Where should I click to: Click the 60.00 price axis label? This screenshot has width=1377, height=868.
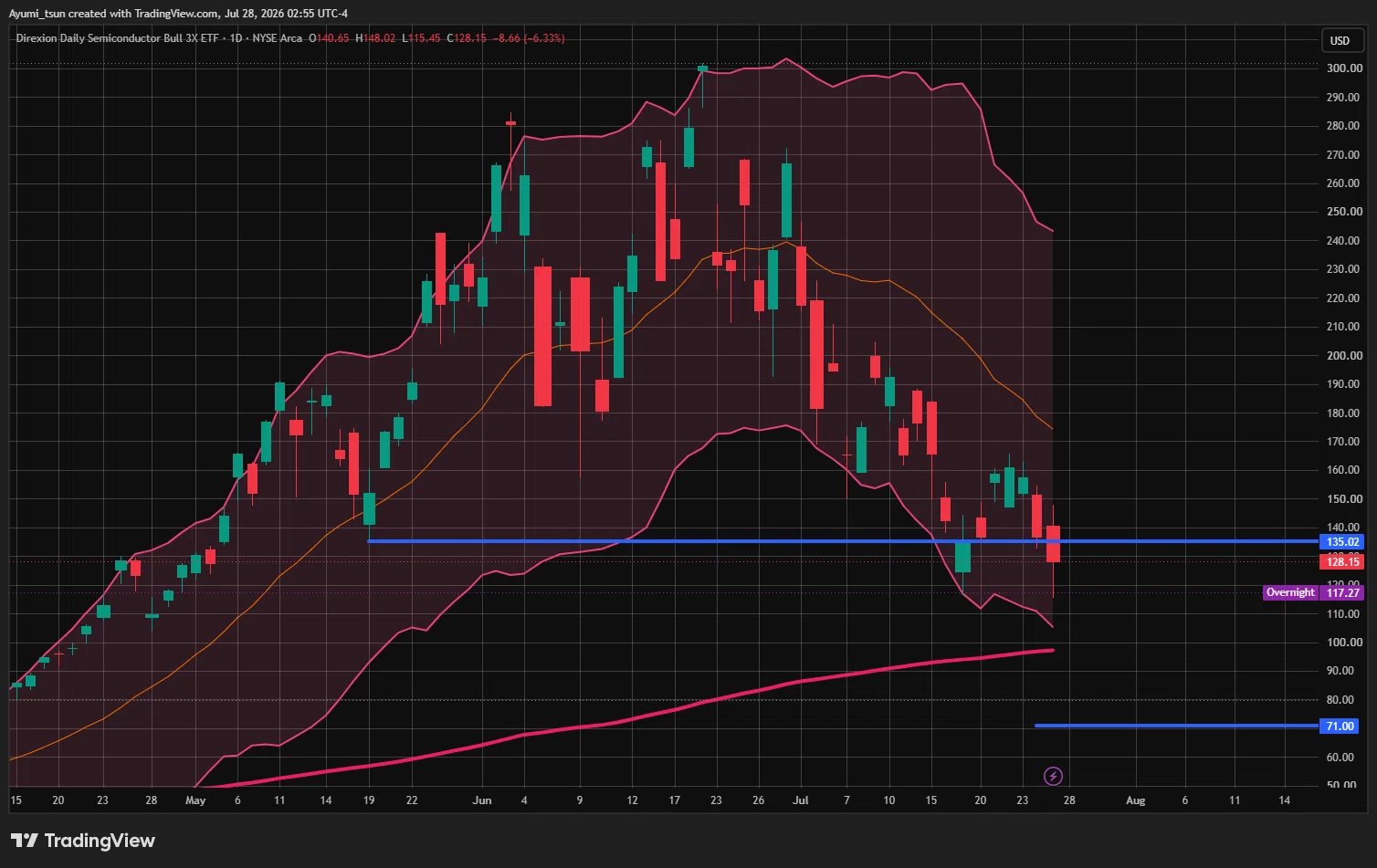[x=1340, y=758]
